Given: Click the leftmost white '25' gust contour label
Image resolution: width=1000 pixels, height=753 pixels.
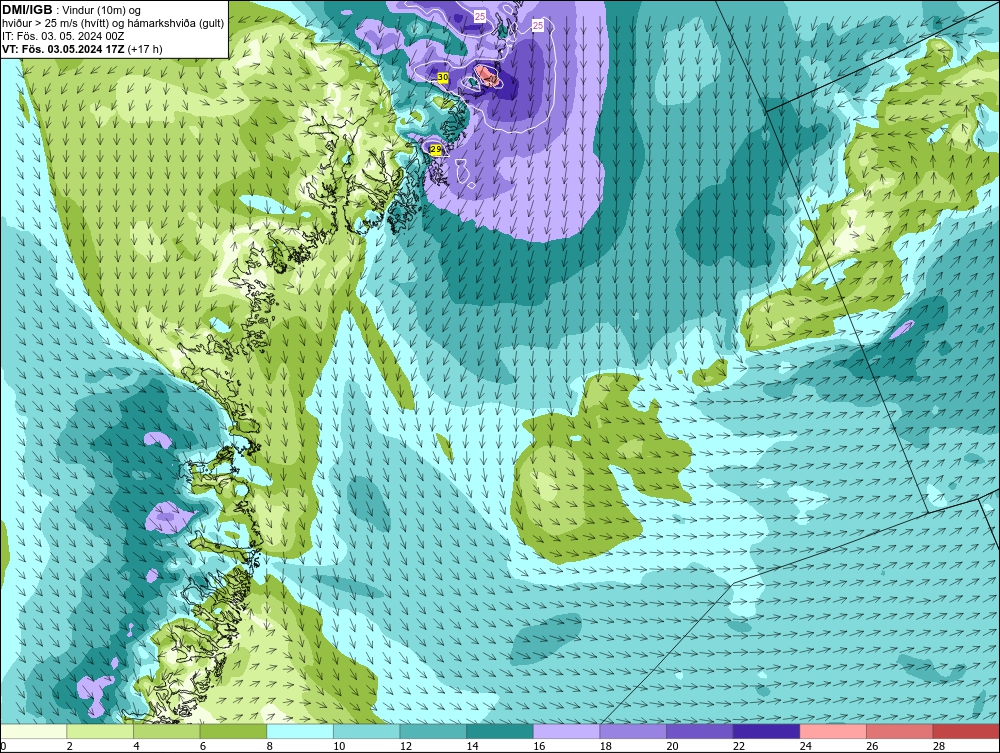Looking at the screenshot, I should point(480,17).
